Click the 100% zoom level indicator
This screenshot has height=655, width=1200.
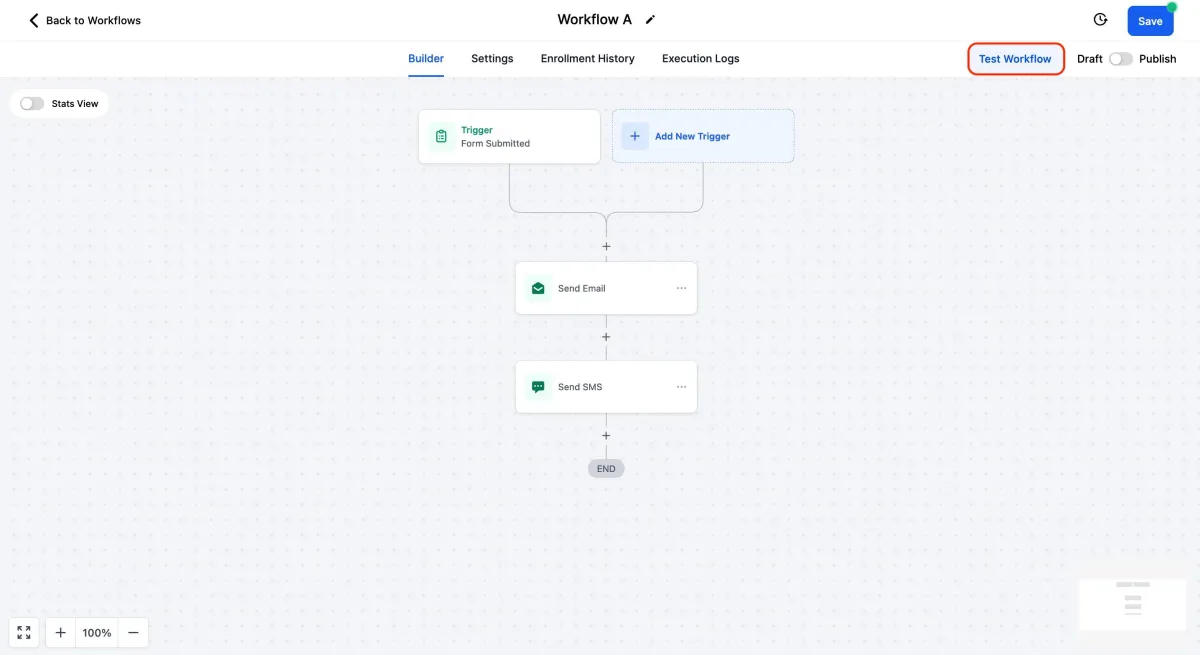tap(97, 632)
